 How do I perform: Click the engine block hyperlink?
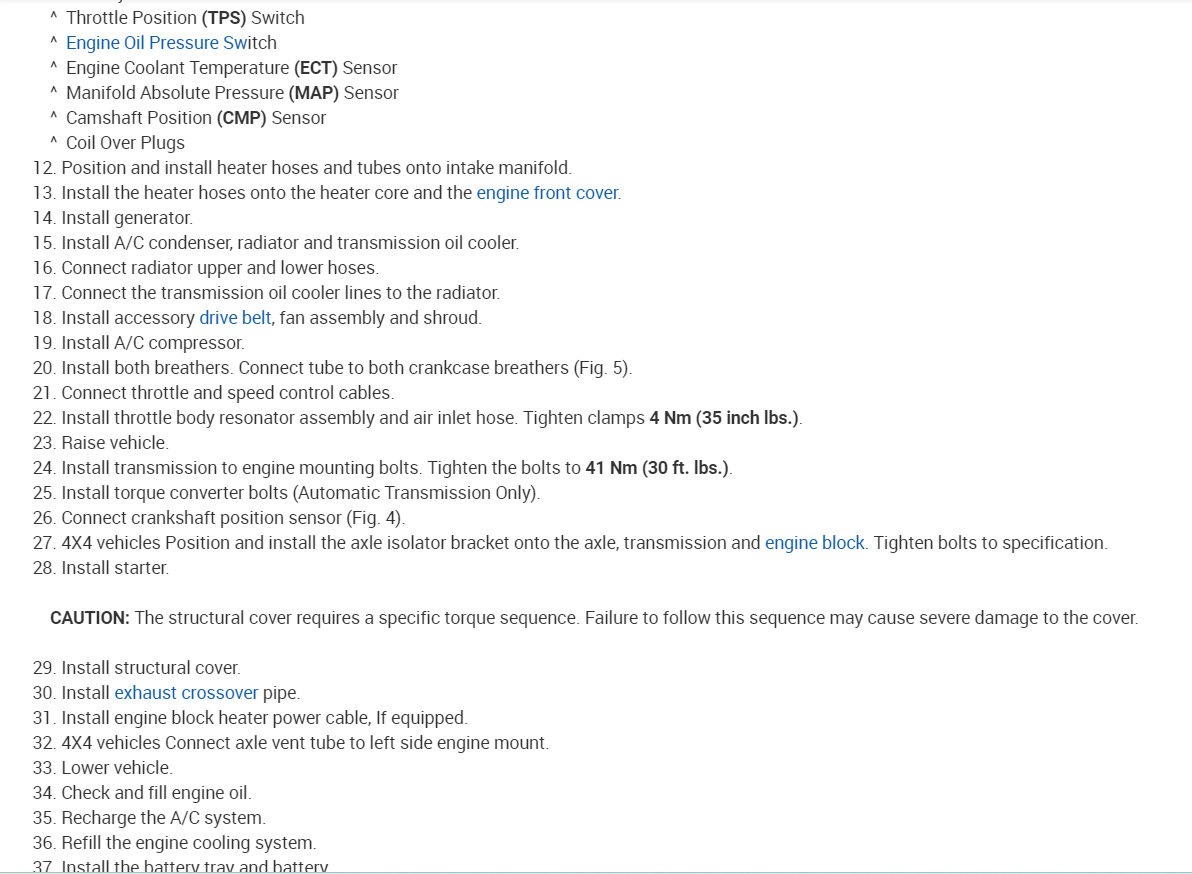814,543
